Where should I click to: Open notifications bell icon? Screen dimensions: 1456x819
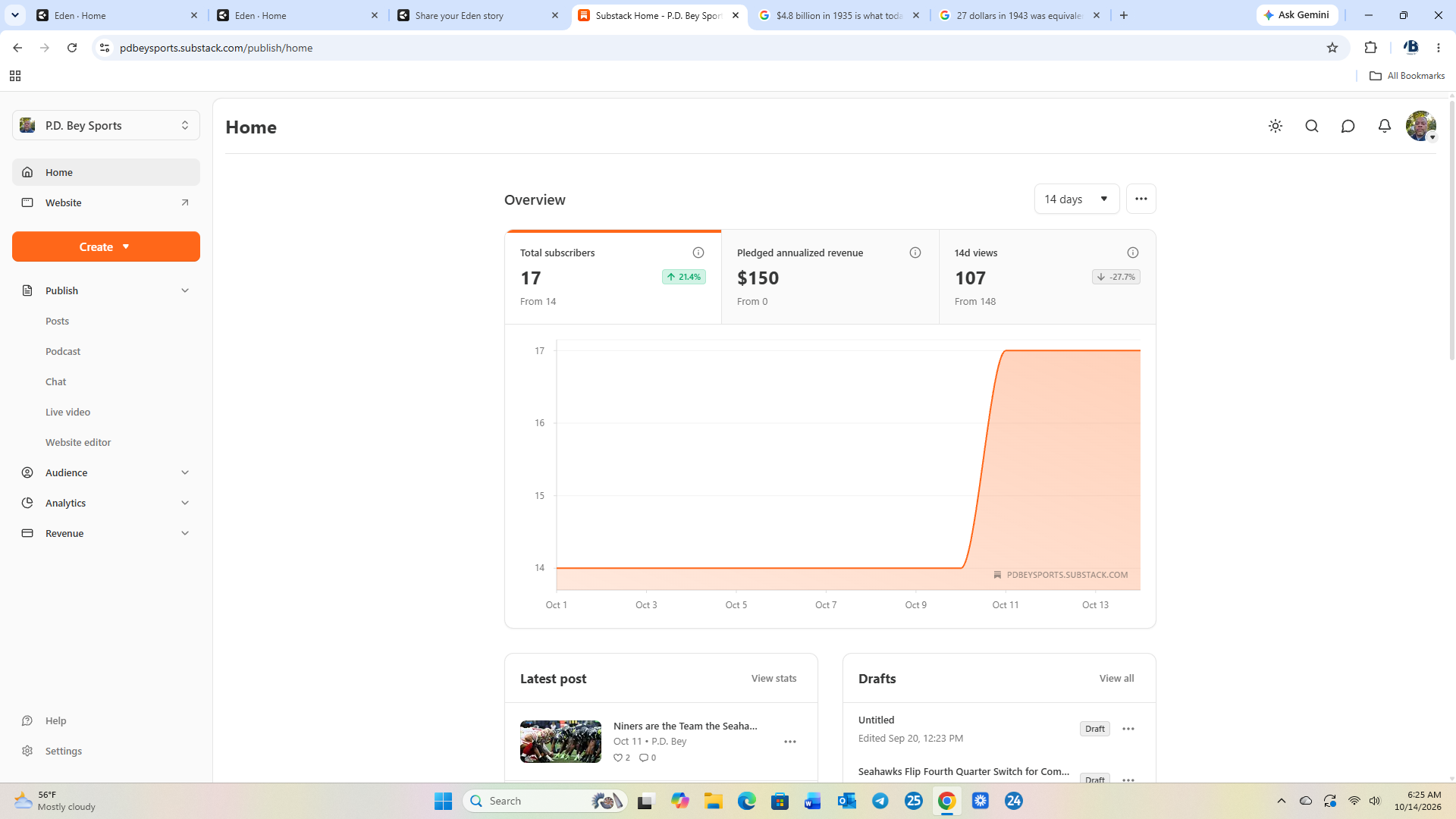[x=1385, y=126]
